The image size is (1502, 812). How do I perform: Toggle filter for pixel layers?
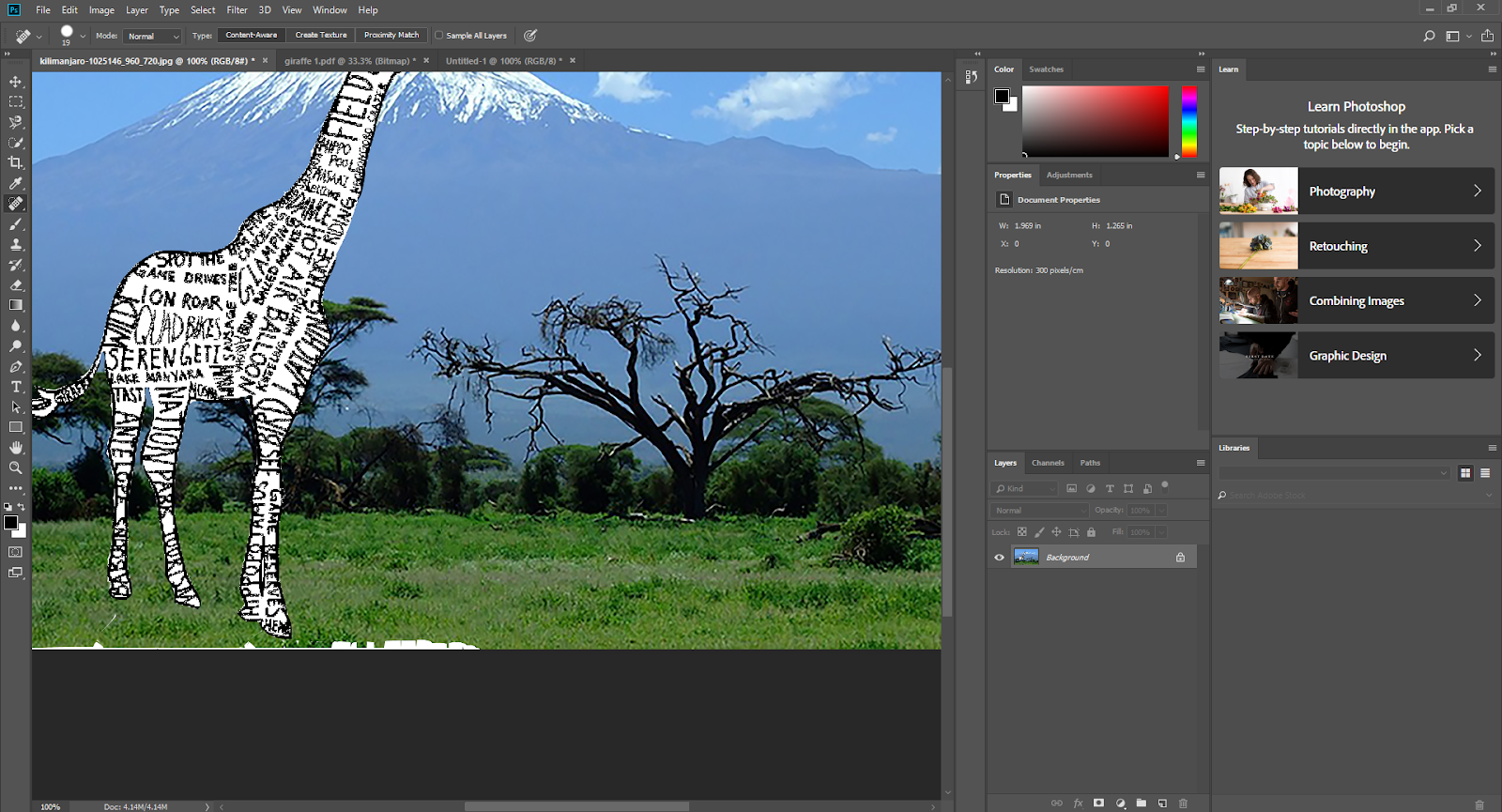[x=1071, y=489]
